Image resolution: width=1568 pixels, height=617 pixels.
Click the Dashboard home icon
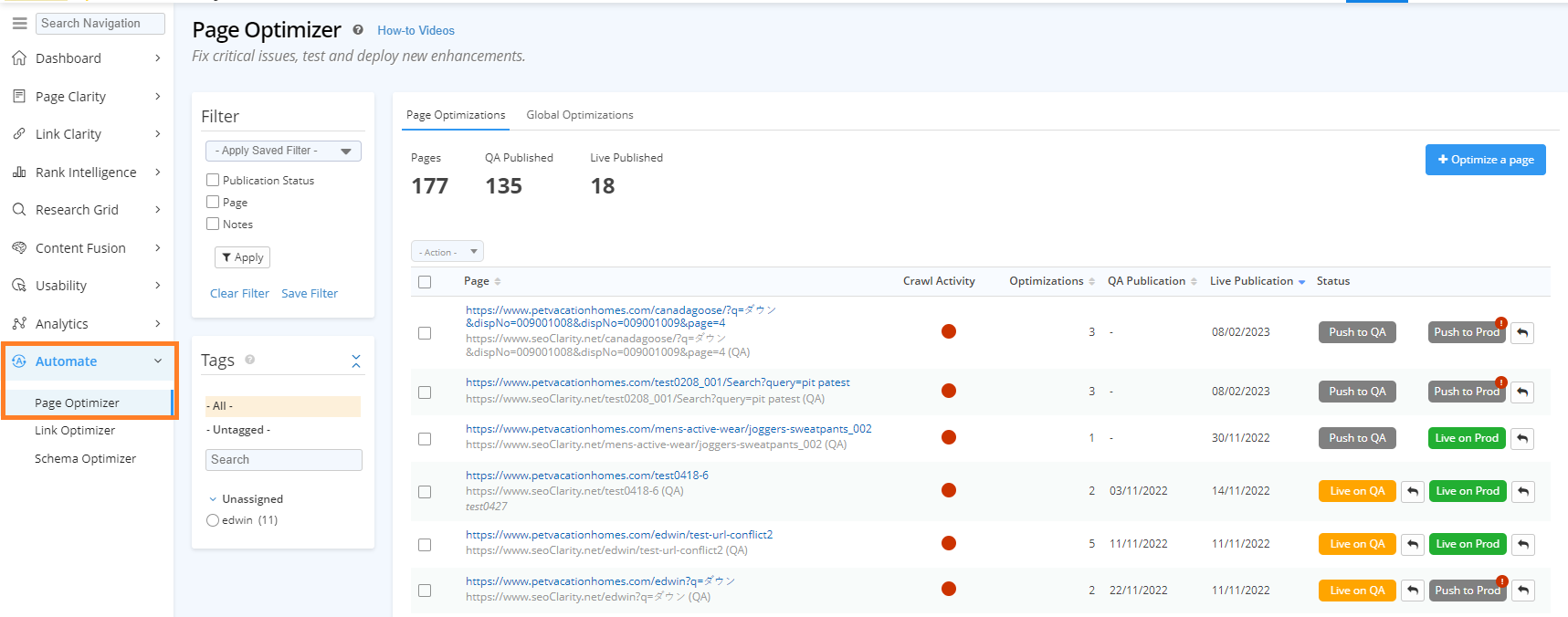(x=19, y=58)
